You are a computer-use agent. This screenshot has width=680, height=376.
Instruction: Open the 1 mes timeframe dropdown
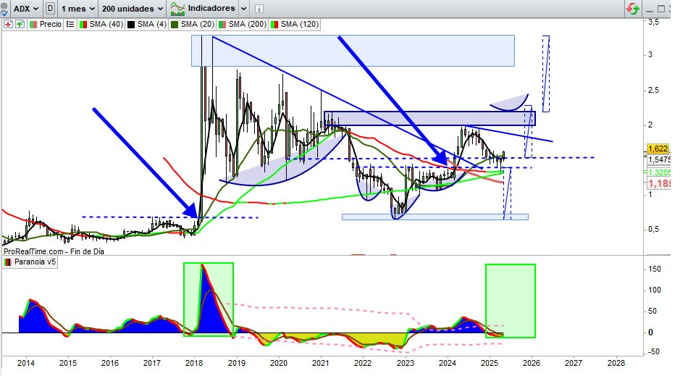point(78,8)
